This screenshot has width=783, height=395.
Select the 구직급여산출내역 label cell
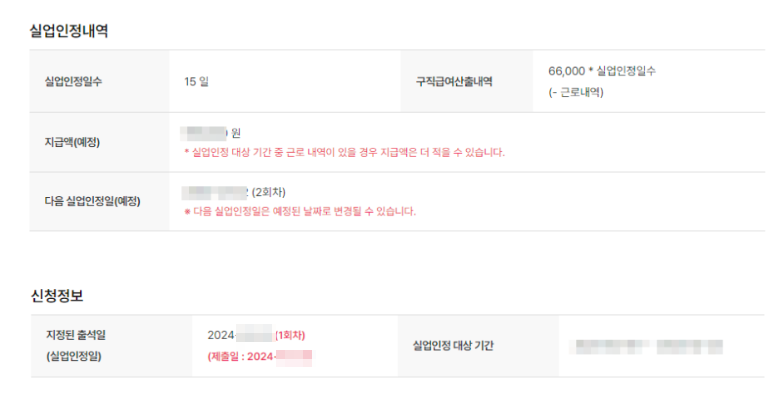(x=466, y=81)
